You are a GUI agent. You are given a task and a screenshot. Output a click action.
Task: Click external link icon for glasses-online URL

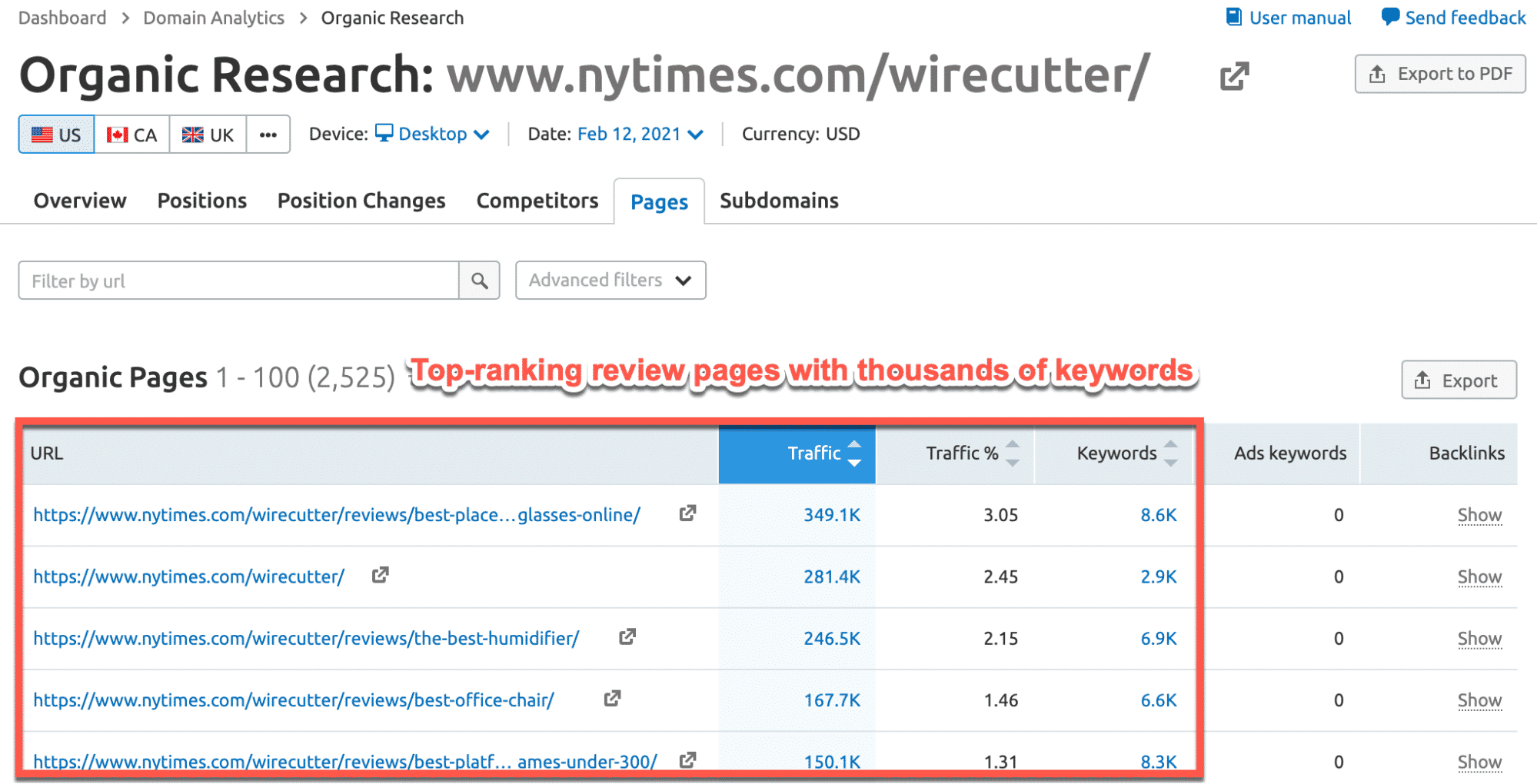coord(687,513)
